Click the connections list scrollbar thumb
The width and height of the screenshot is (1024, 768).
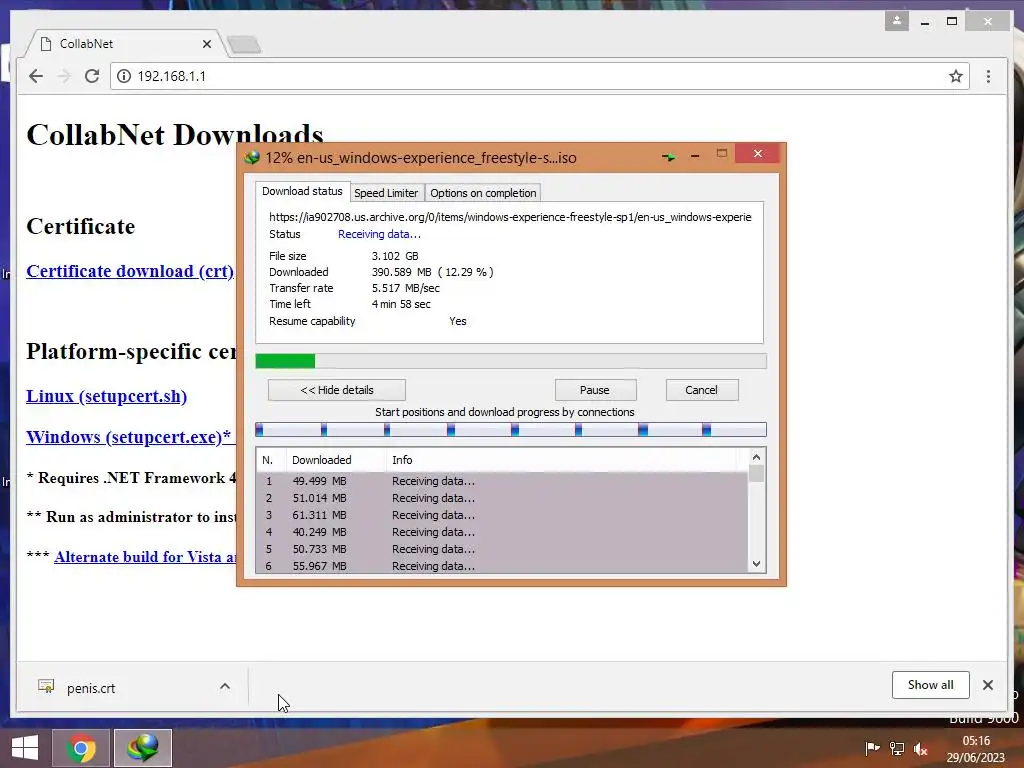(756, 473)
